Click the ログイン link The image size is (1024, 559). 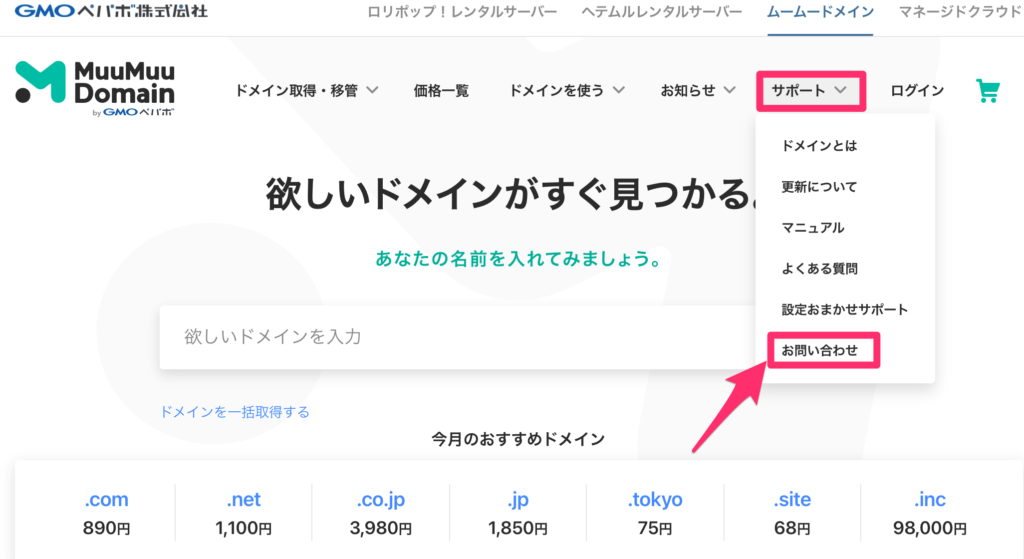click(x=917, y=91)
